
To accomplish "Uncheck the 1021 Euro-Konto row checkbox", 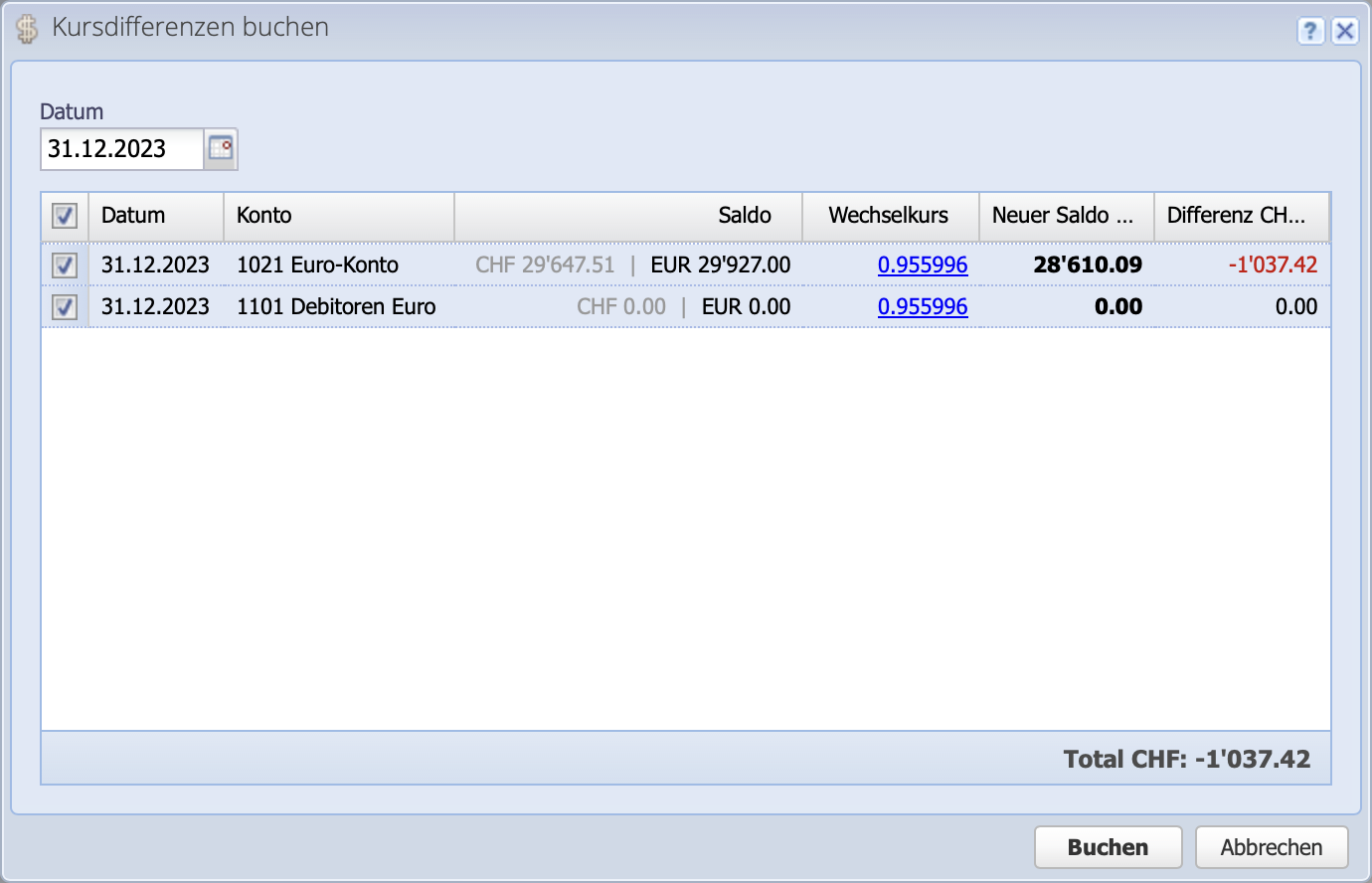I will (x=65, y=265).
